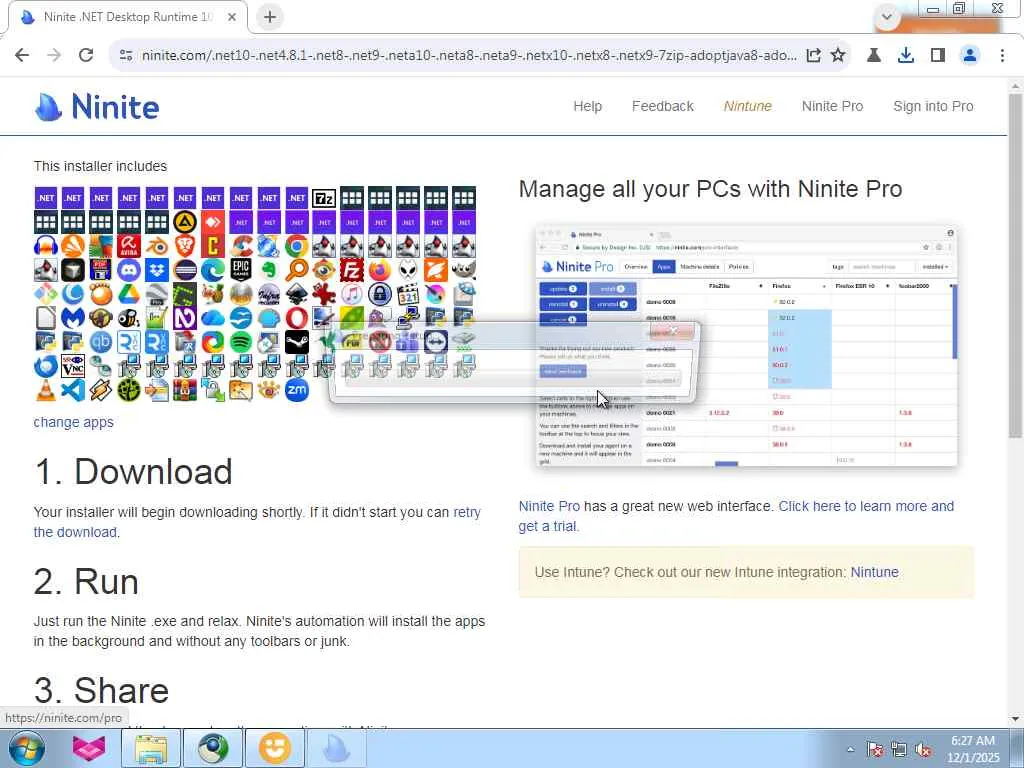This screenshot has width=1024, height=768.
Task: Click the qBittorrent app icon
Action: coord(101,342)
